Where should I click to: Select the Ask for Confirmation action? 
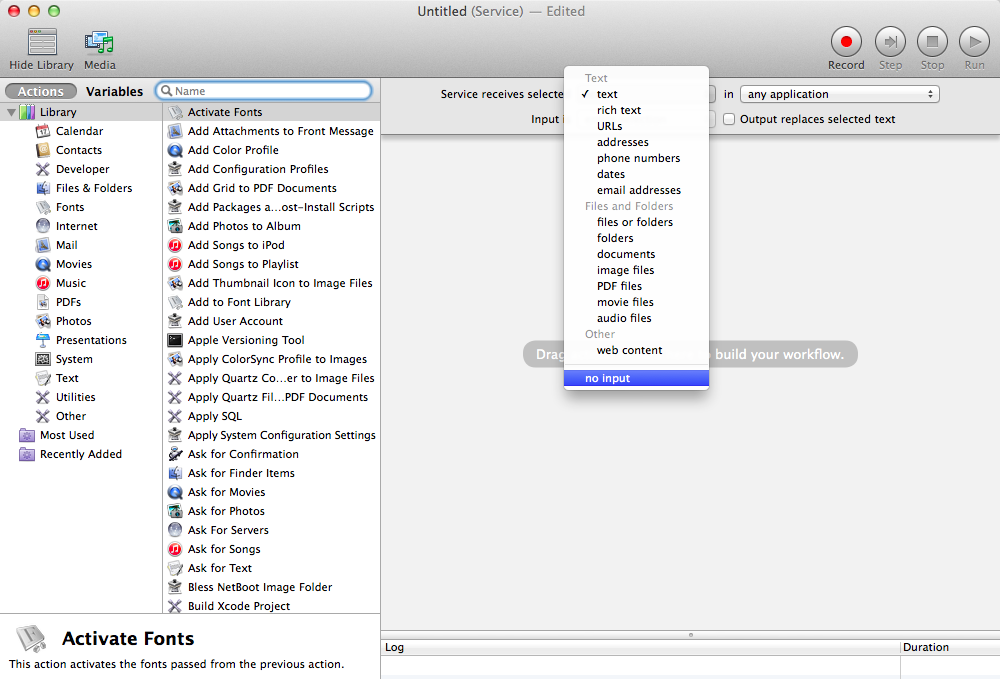pyautogui.click(x=272, y=455)
